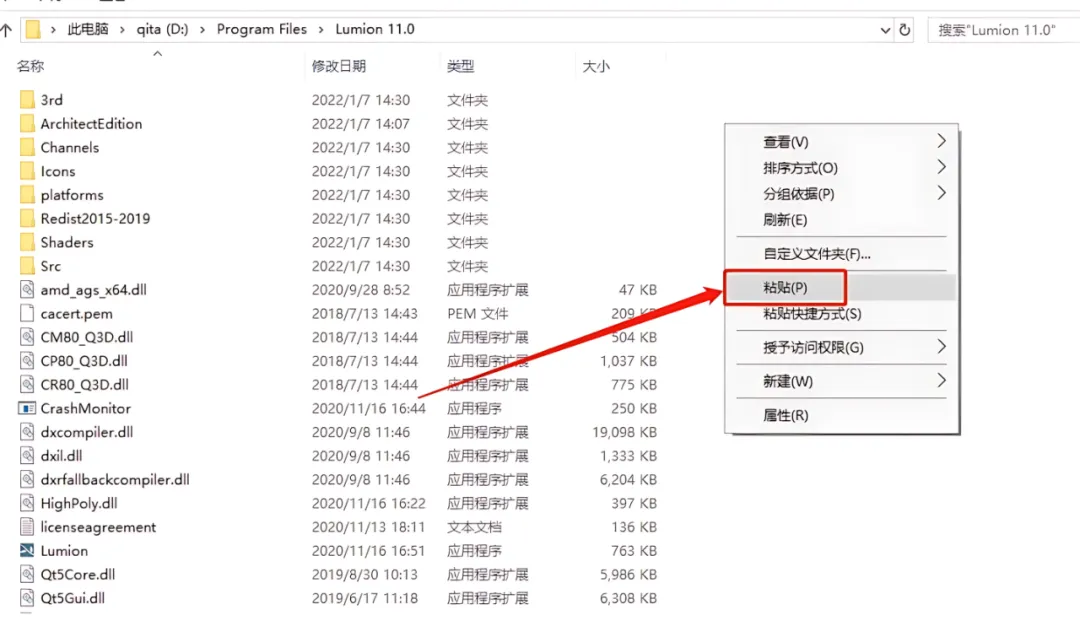Sort by 名称 column header
The height and width of the screenshot is (637, 1080).
click(30, 66)
